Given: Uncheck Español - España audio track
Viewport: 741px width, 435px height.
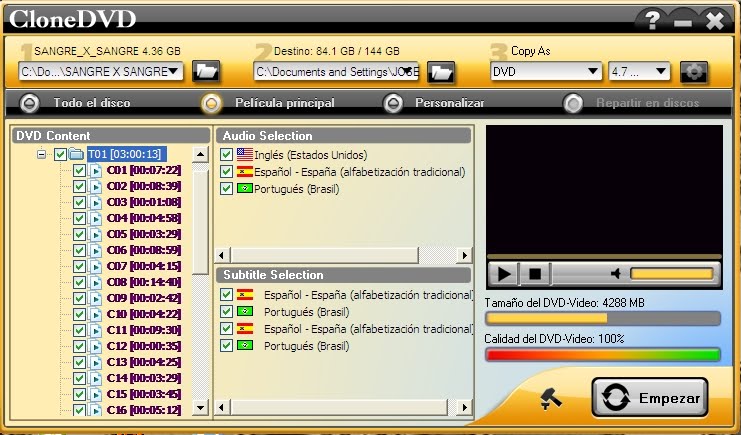Looking at the screenshot, I should coord(226,171).
